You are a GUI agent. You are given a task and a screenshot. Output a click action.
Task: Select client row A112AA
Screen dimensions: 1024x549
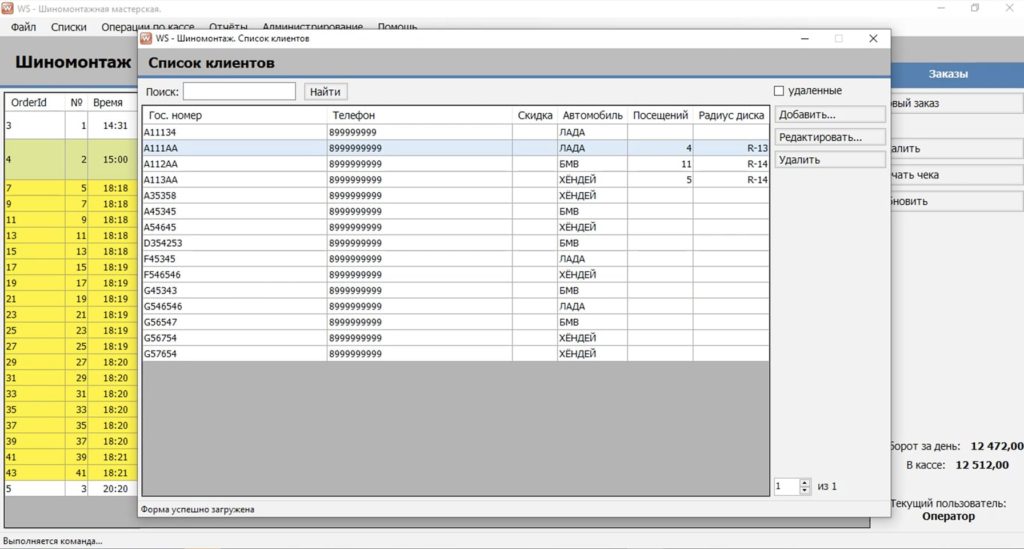coord(456,164)
